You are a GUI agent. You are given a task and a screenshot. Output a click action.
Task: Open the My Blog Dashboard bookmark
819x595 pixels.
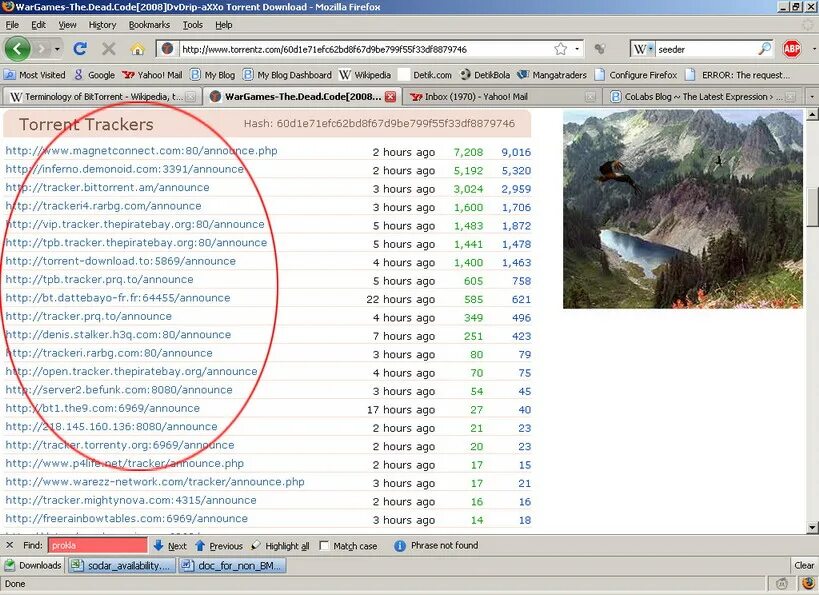pos(287,75)
